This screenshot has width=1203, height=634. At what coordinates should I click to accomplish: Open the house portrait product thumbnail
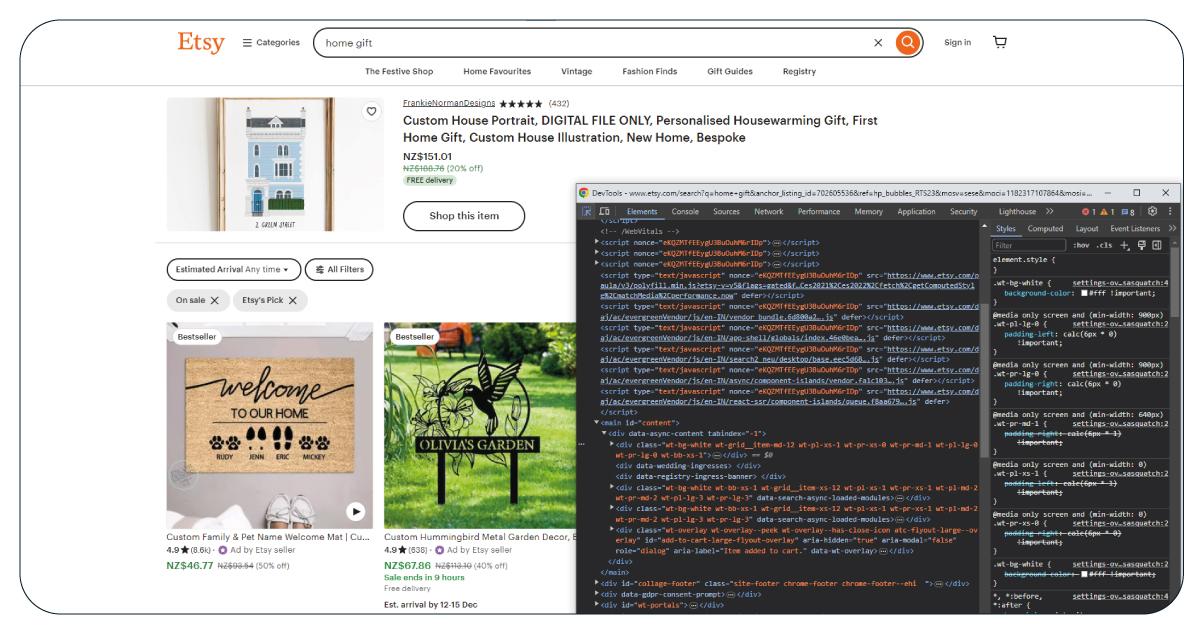click(x=275, y=164)
